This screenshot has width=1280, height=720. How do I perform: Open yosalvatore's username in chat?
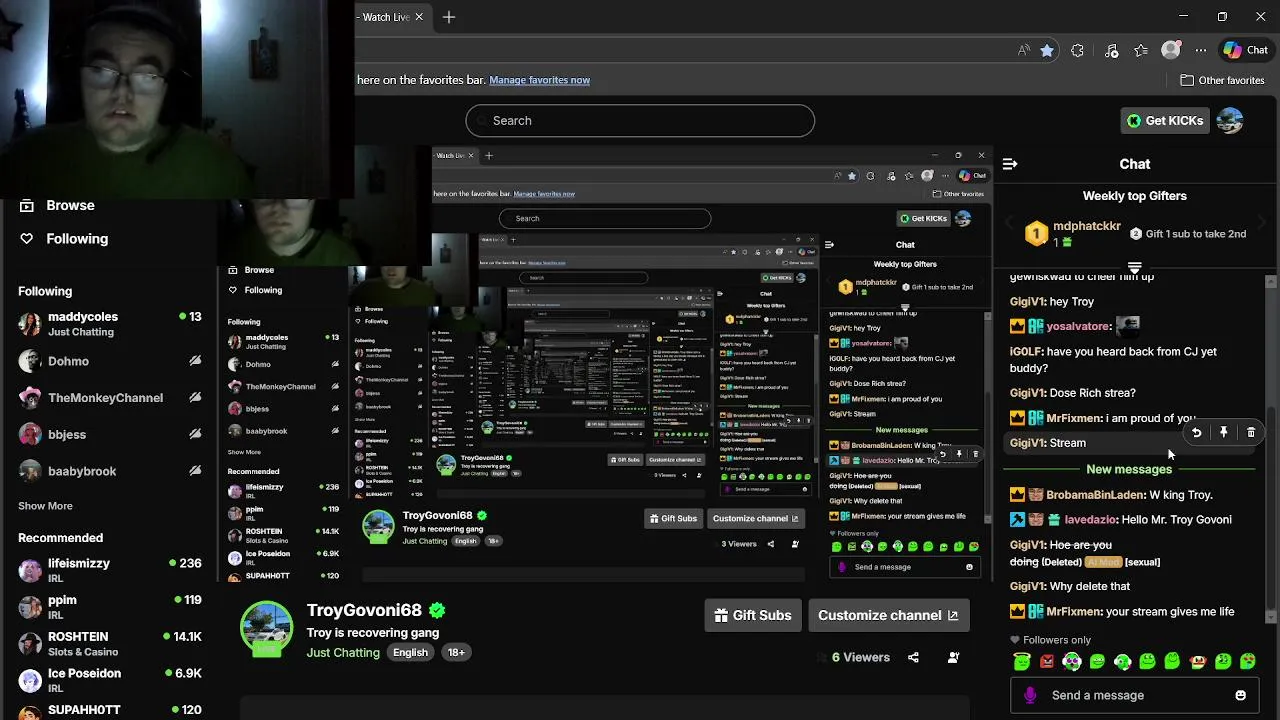point(1078,326)
